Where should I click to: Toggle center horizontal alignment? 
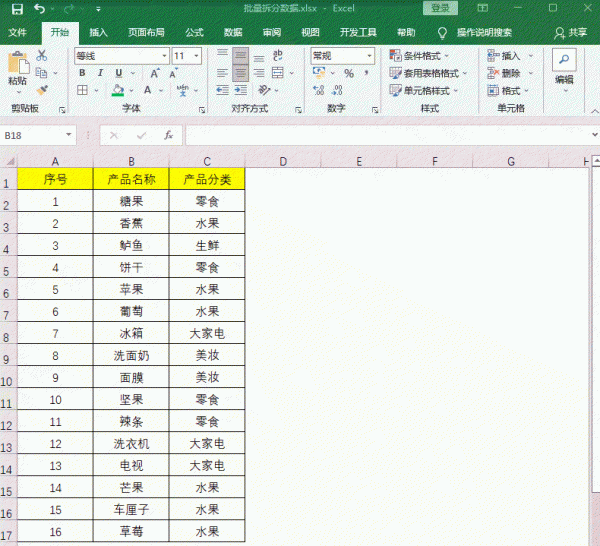point(241,73)
